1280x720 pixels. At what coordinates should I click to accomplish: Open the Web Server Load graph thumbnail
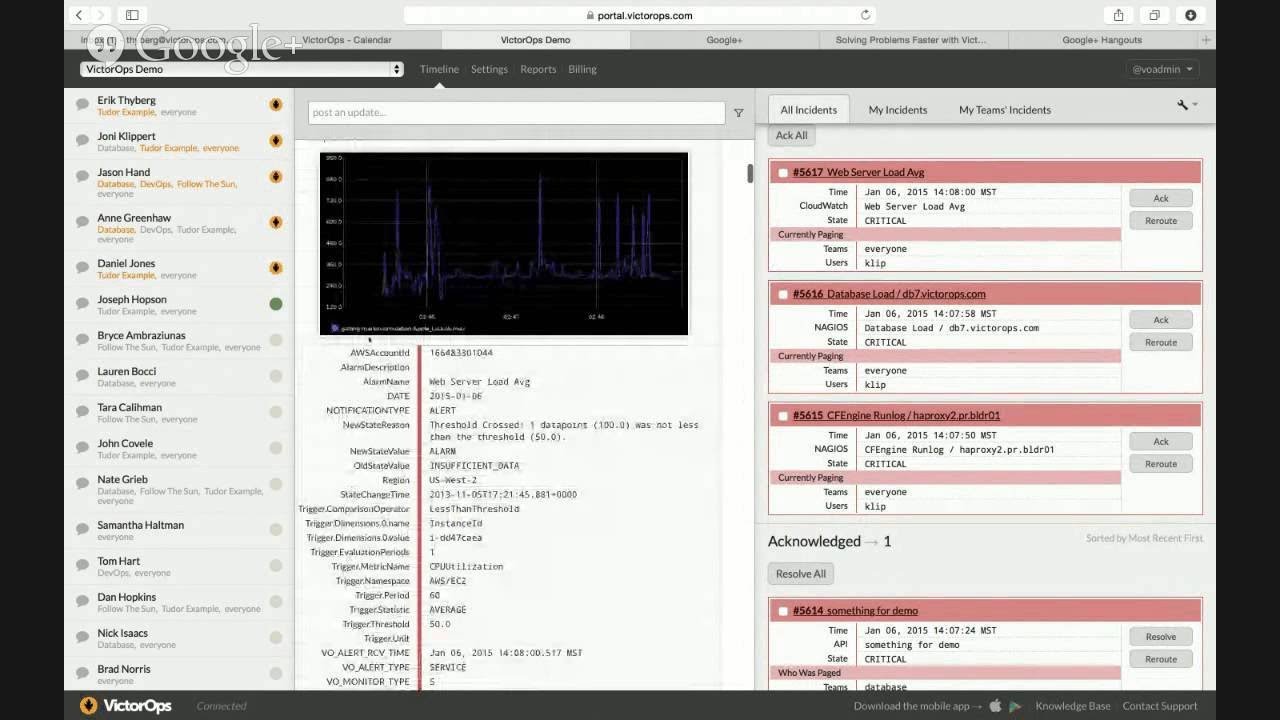point(504,244)
